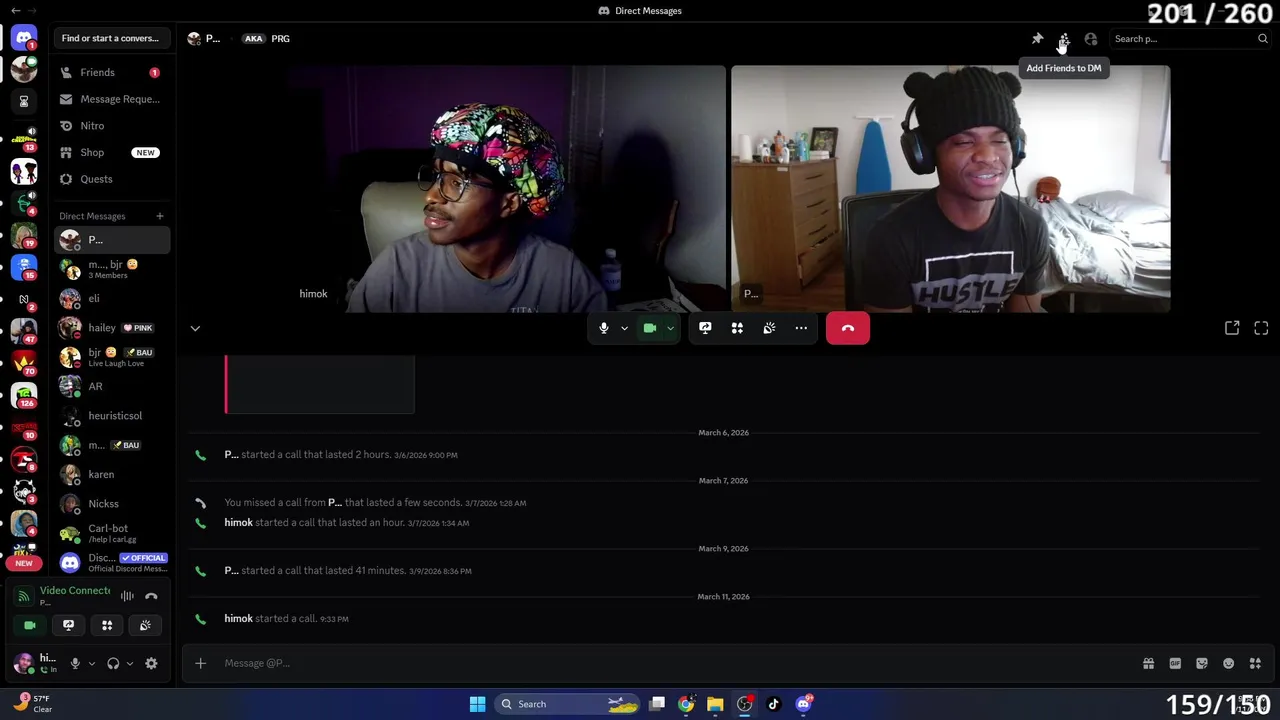This screenshot has height=720, width=1280.
Task: Open activities button in voice panel
Action: coord(107,625)
